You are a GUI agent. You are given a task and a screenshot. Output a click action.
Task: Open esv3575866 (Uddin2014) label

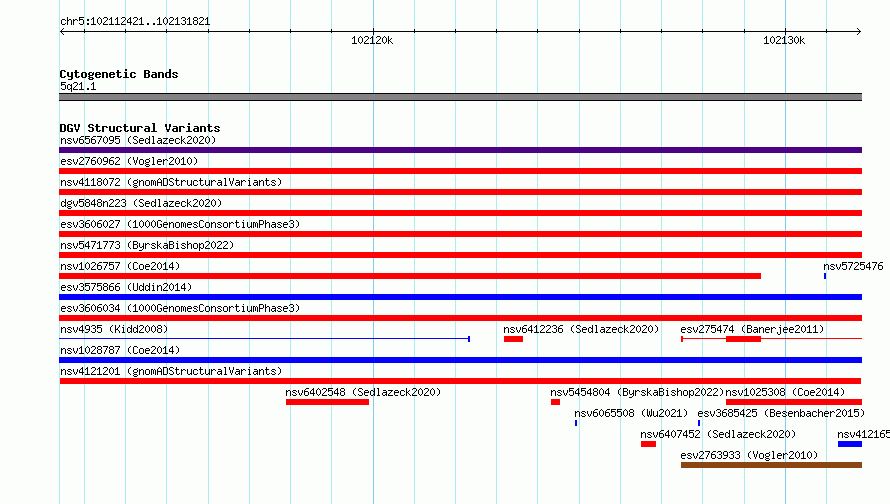126,287
